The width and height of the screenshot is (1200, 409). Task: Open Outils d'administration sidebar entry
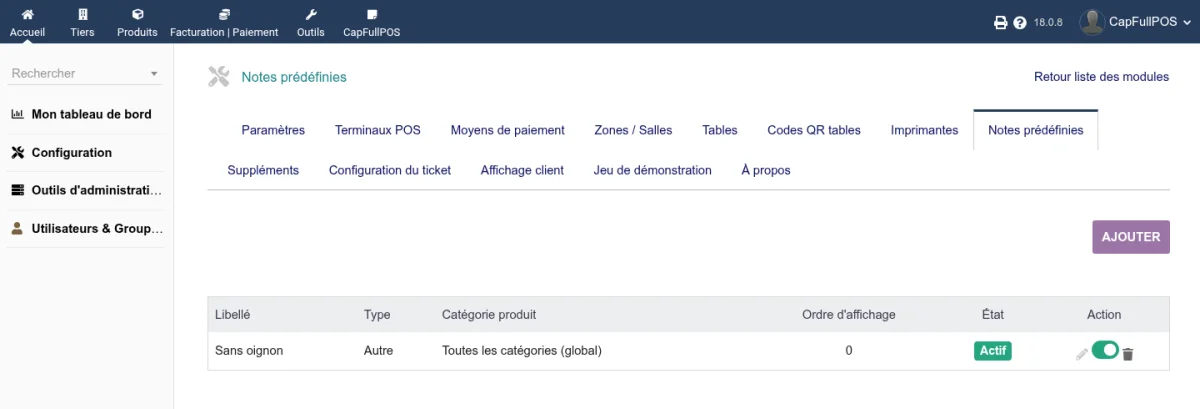pyautogui.click(x=97, y=190)
